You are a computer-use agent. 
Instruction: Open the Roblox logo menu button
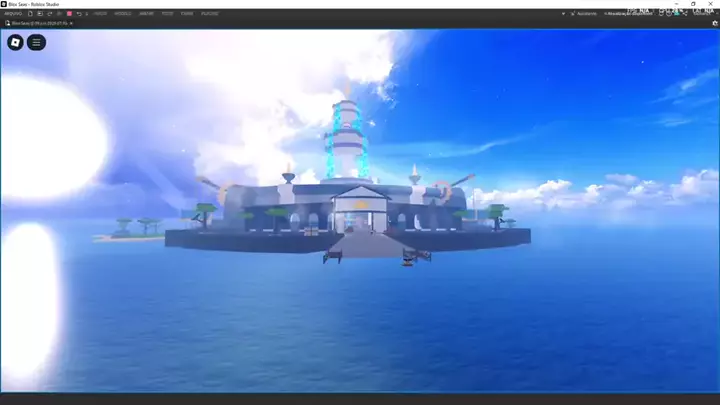[15, 42]
